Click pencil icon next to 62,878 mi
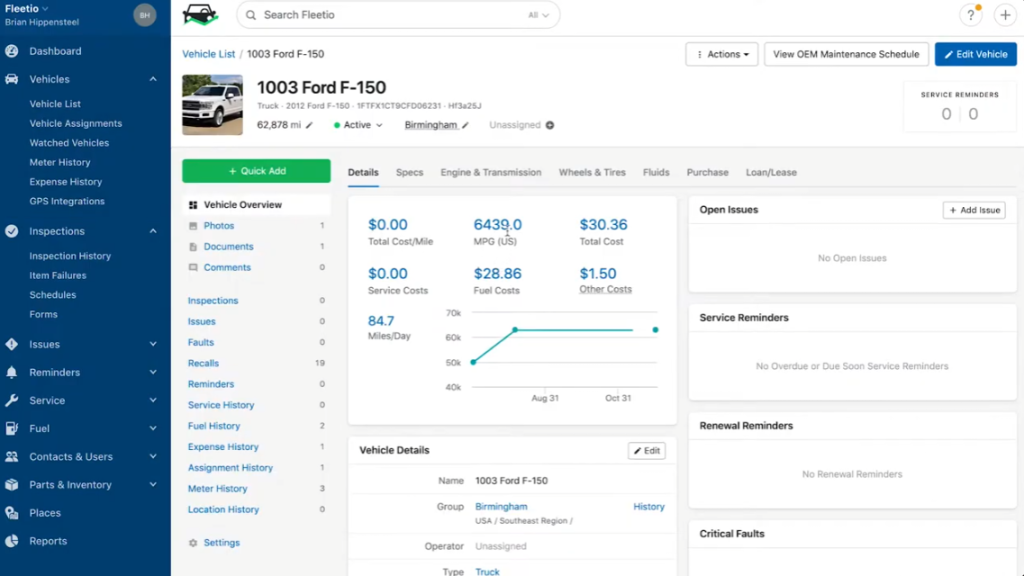Screen dimensions: 1024x576 [309, 126]
